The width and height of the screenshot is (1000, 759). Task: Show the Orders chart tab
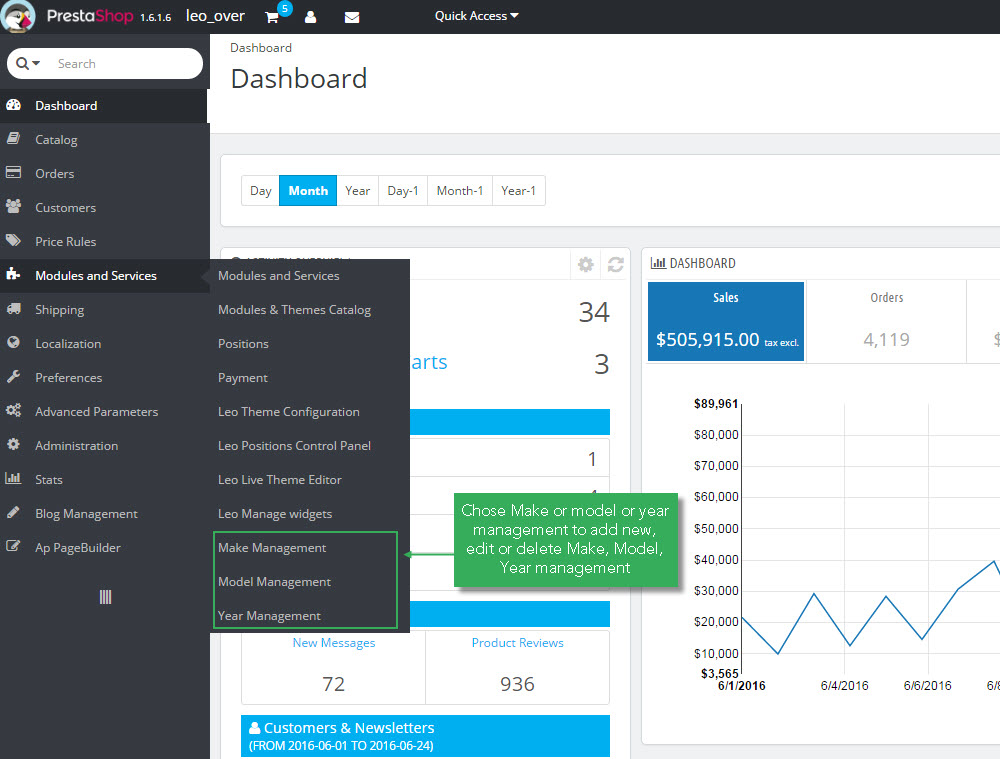point(886,321)
